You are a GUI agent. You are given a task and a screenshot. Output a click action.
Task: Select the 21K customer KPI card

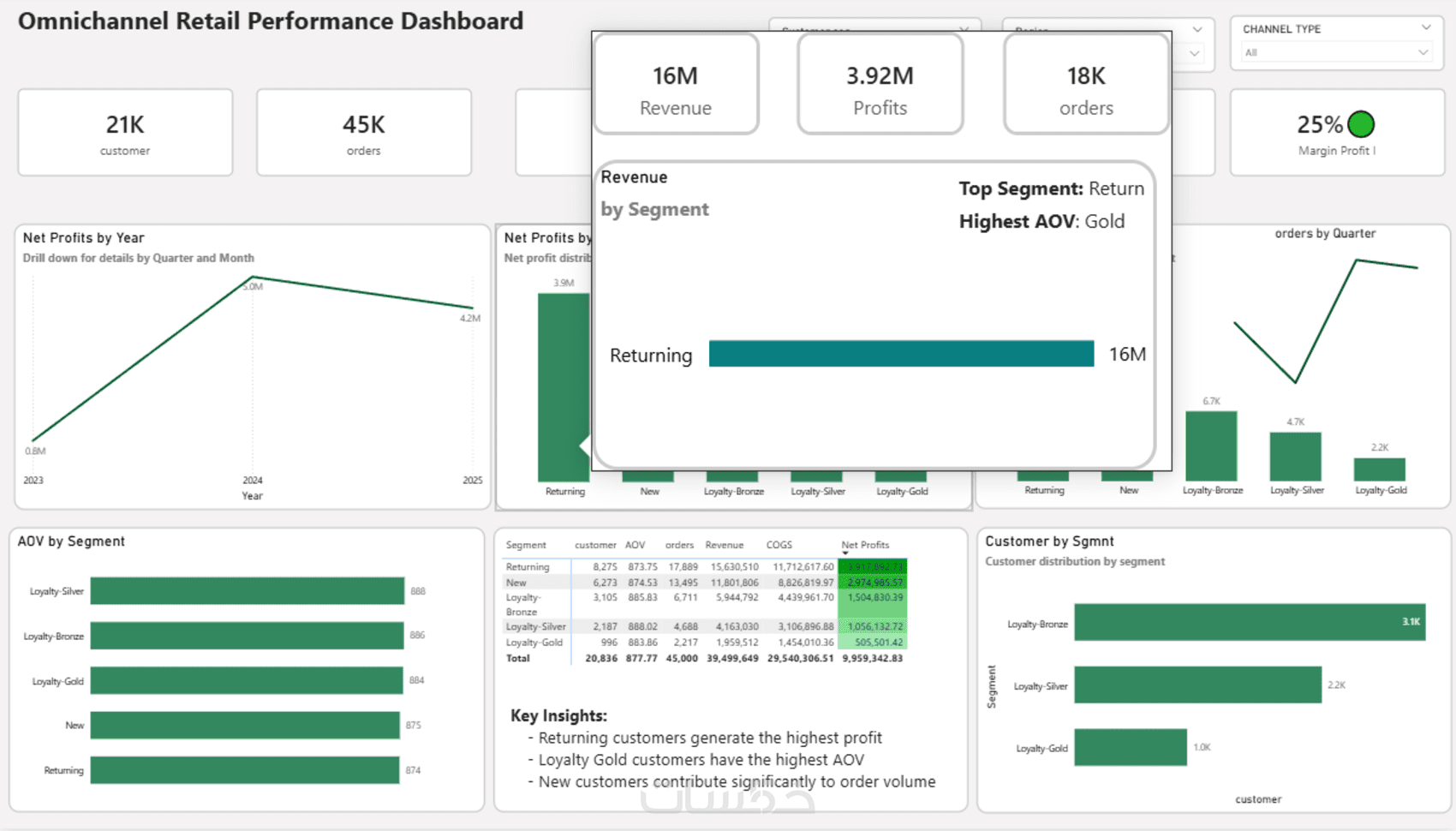[125, 133]
